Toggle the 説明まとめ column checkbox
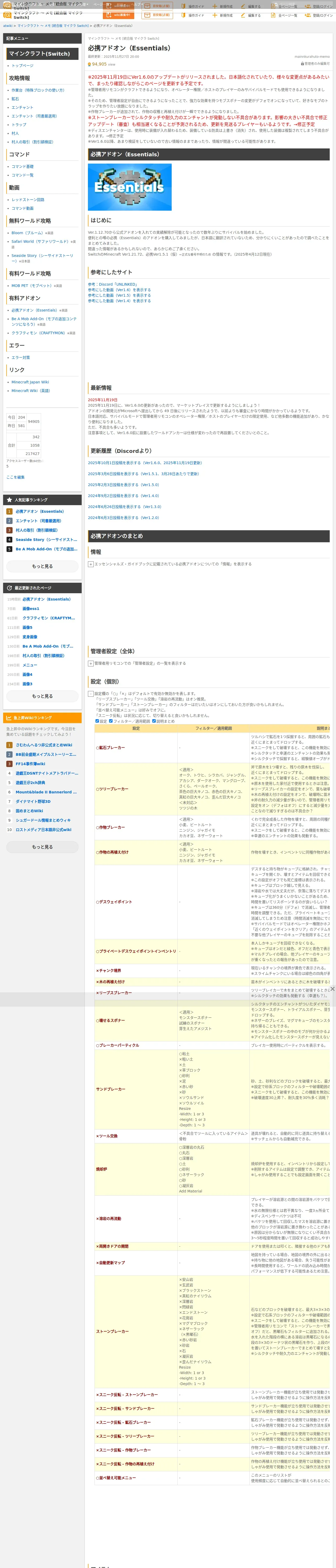The width and height of the screenshot is (336, 1568). (x=154, y=721)
